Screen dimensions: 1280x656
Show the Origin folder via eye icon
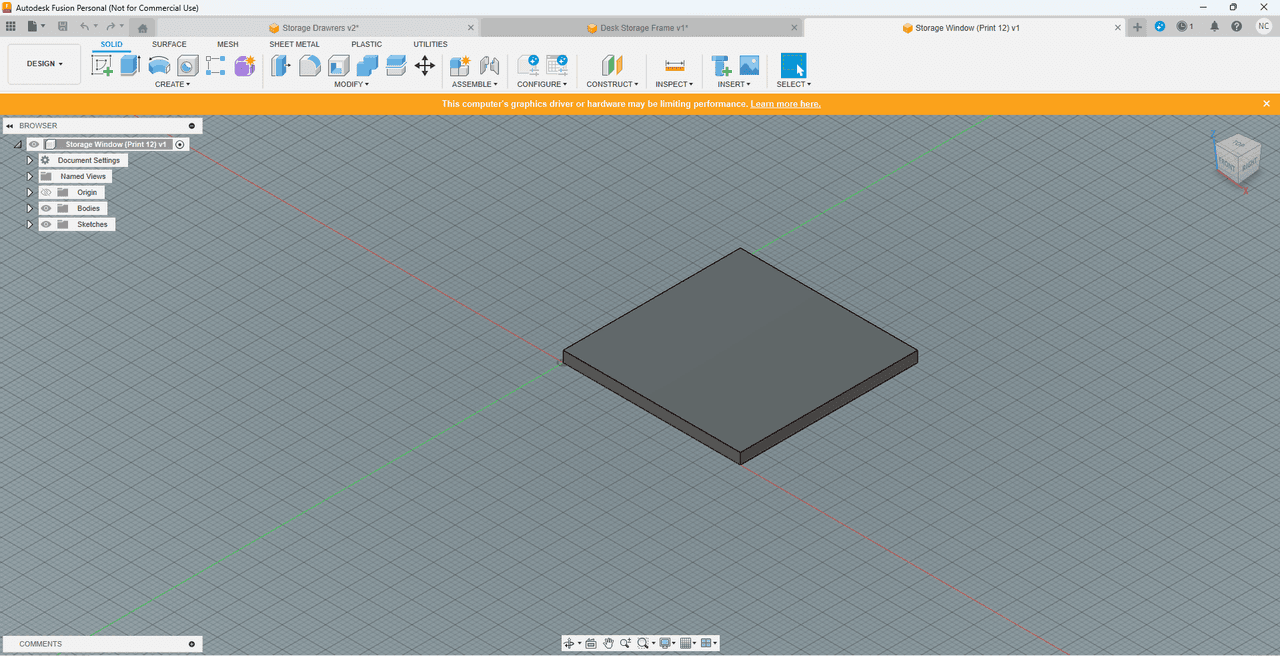pyautogui.click(x=46, y=192)
